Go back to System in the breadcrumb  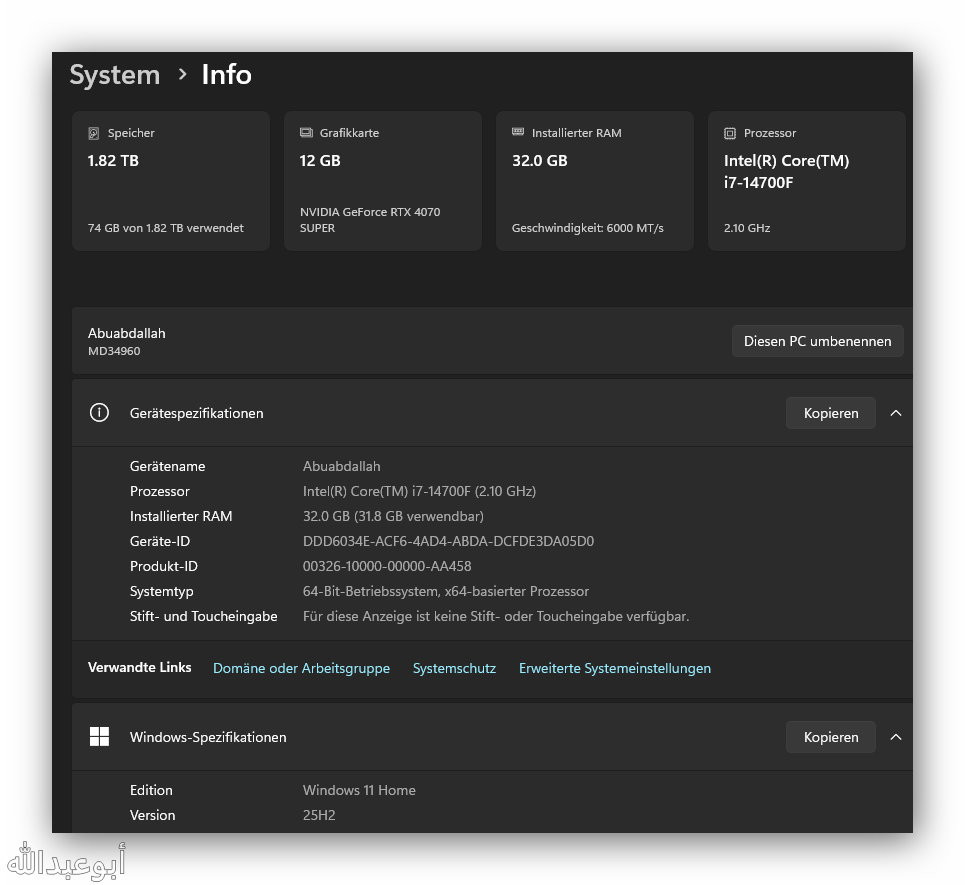point(114,74)
